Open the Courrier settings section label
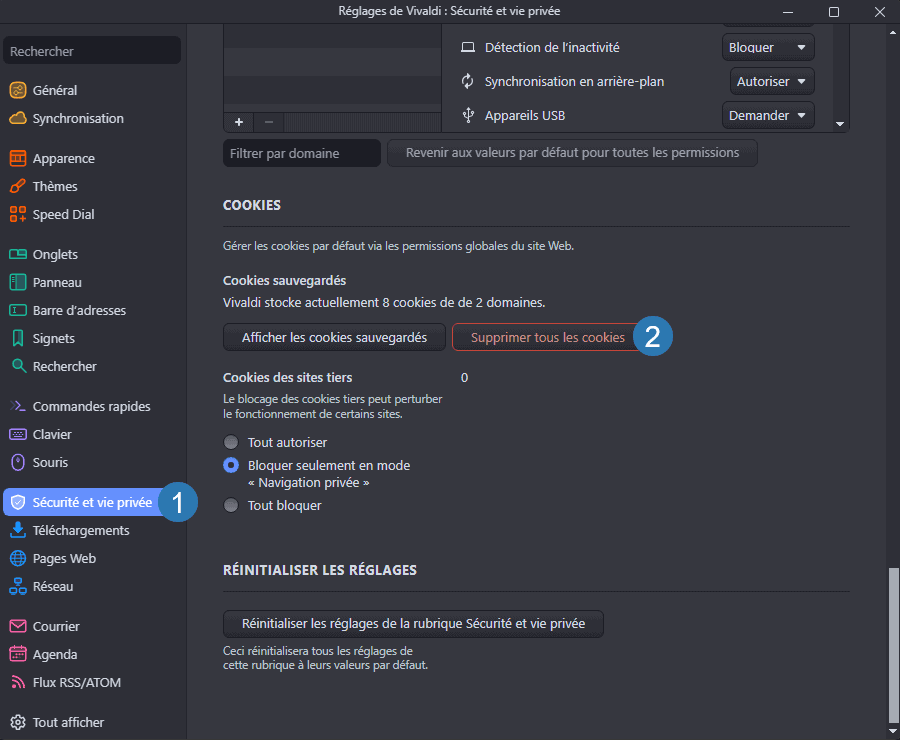 tap(56, 626)
